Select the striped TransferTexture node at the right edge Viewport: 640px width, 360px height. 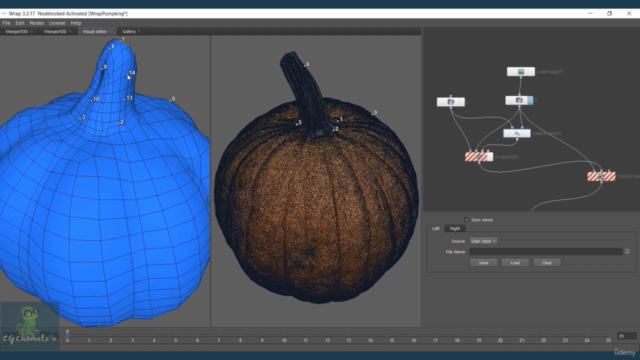click(601, 176)
